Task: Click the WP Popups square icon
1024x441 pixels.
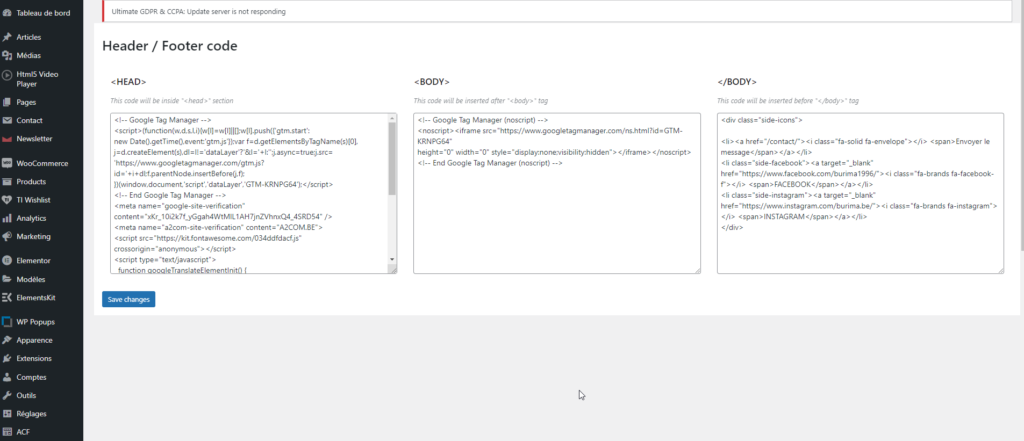Action: [x=7, y=322]
